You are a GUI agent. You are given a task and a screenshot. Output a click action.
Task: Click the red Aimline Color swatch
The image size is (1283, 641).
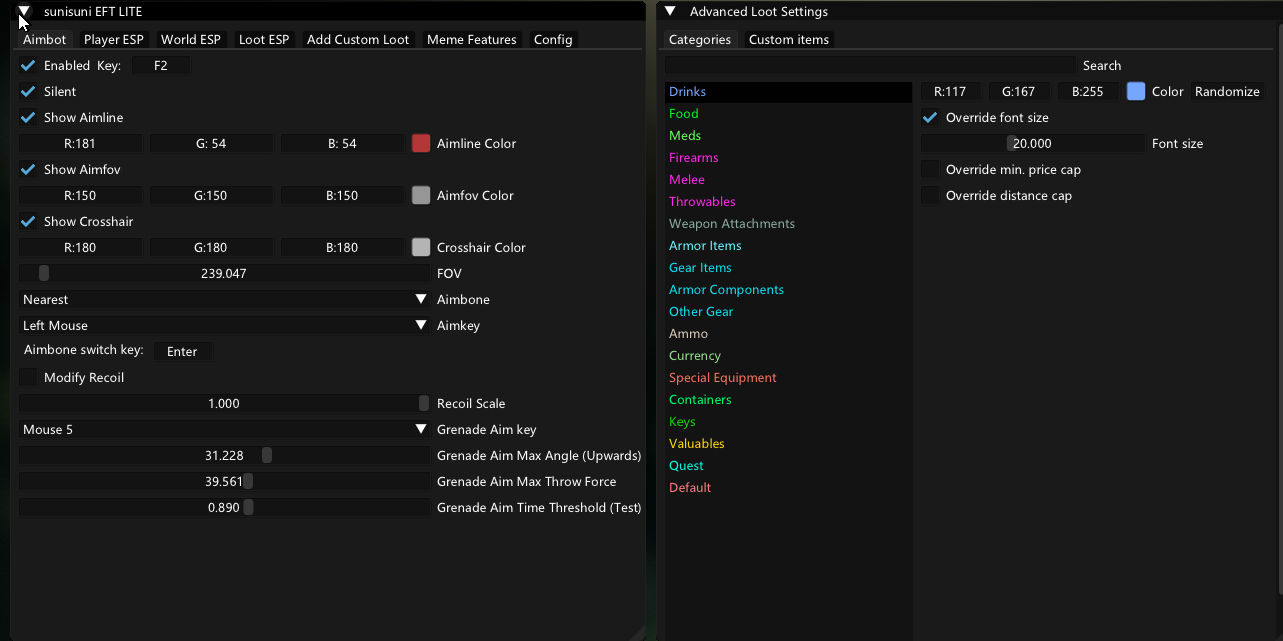pos(421,143)
